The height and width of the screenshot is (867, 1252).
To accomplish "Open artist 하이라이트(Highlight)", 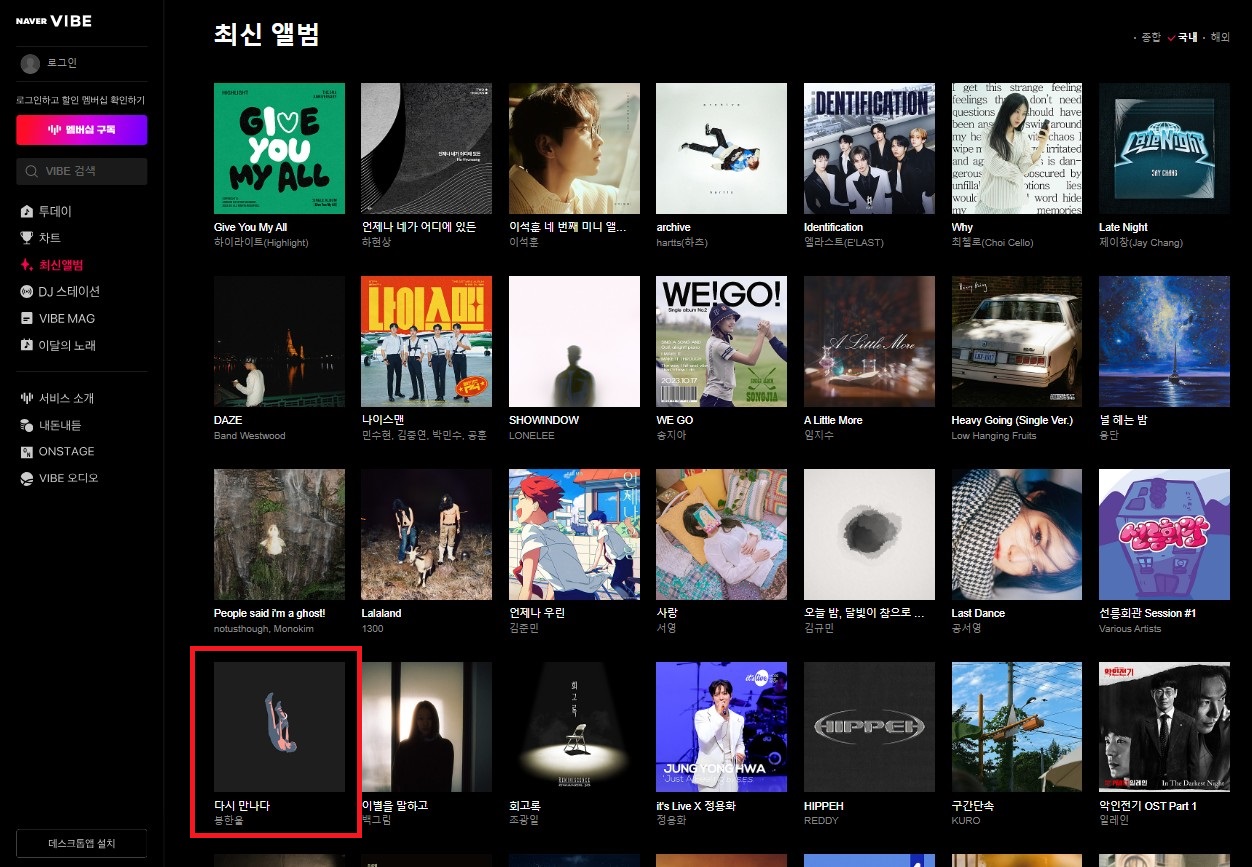I will click(261, 243).
